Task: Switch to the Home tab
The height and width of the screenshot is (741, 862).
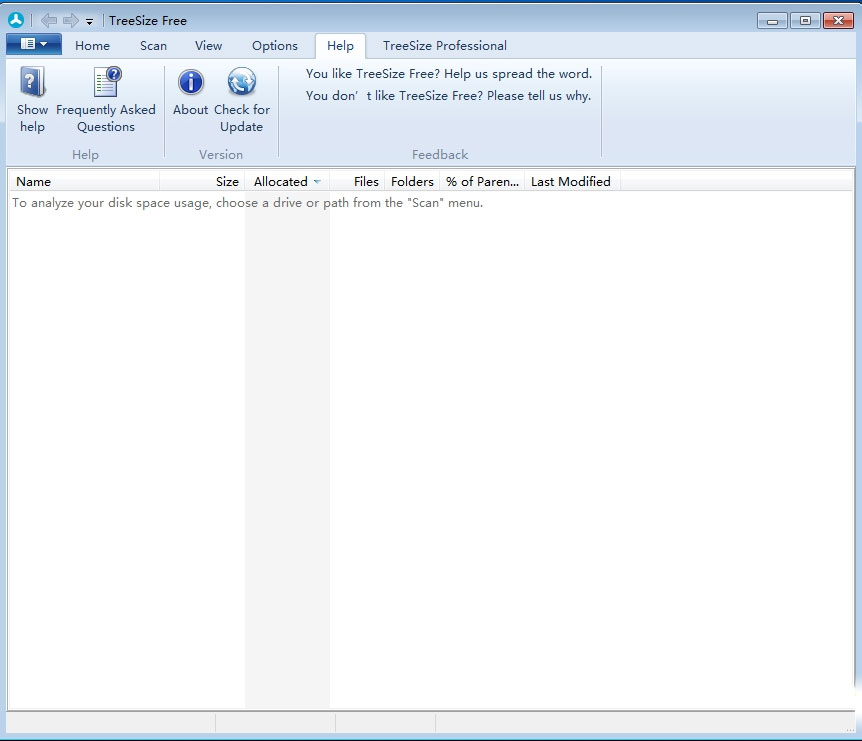Action: 92,46
